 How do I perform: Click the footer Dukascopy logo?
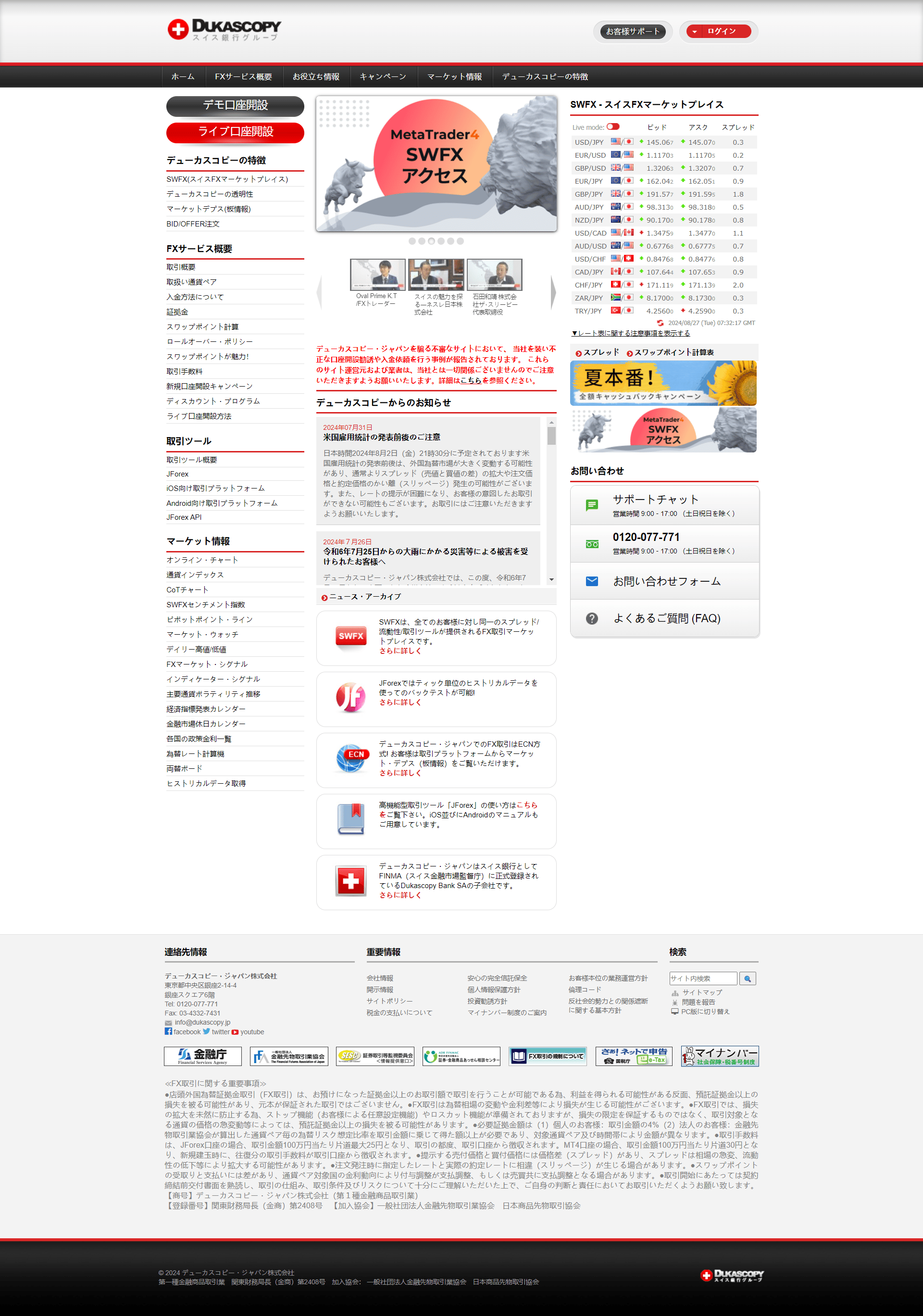click(x=732, y=1275)
